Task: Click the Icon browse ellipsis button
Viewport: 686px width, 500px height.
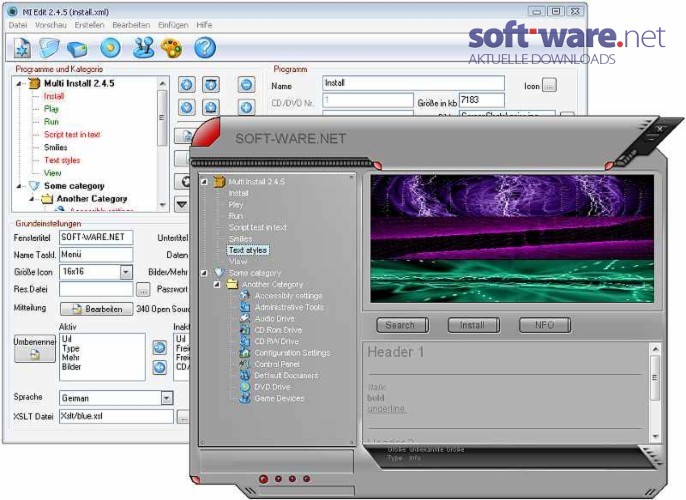Action: click(x=550, y=85)
